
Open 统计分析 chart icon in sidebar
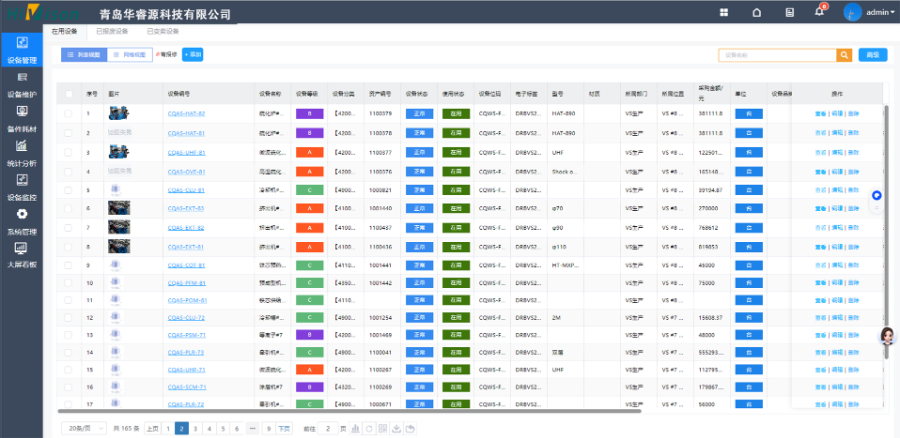[22, 149]
